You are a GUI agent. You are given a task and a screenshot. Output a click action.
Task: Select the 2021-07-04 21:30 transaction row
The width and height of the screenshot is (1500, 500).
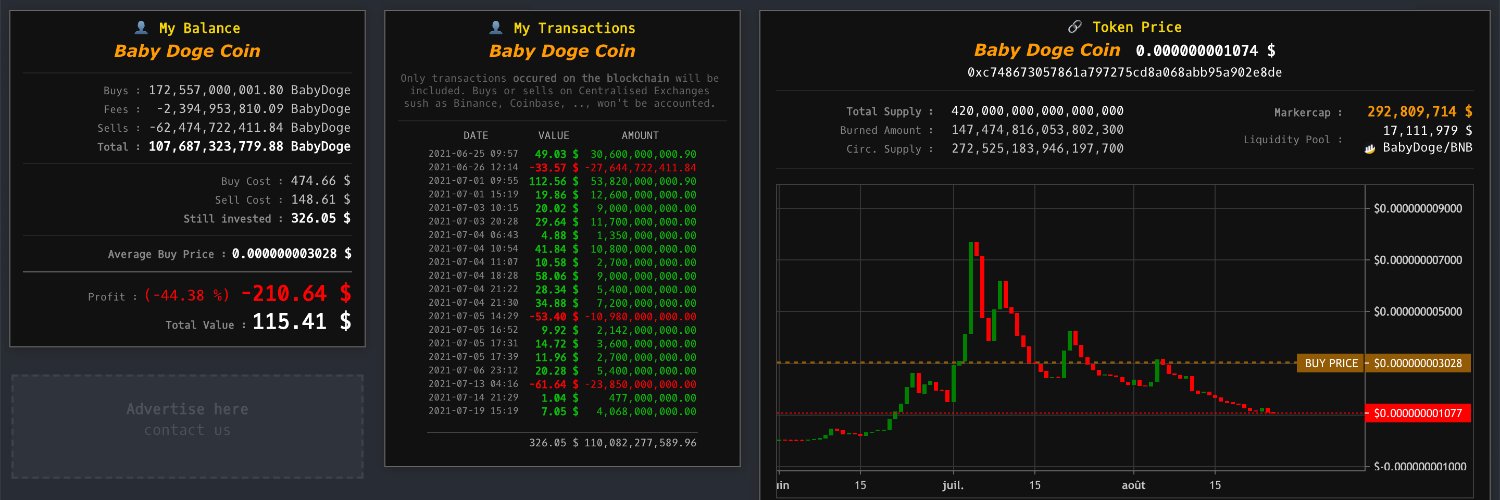tap(562, 302)
